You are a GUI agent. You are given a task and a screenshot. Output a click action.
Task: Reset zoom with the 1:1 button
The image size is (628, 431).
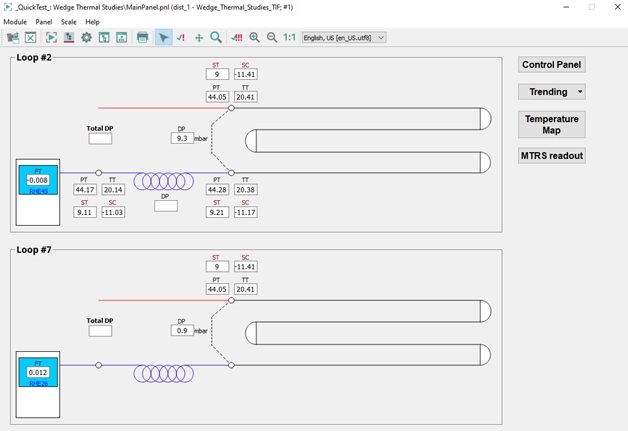click(289, 38)
